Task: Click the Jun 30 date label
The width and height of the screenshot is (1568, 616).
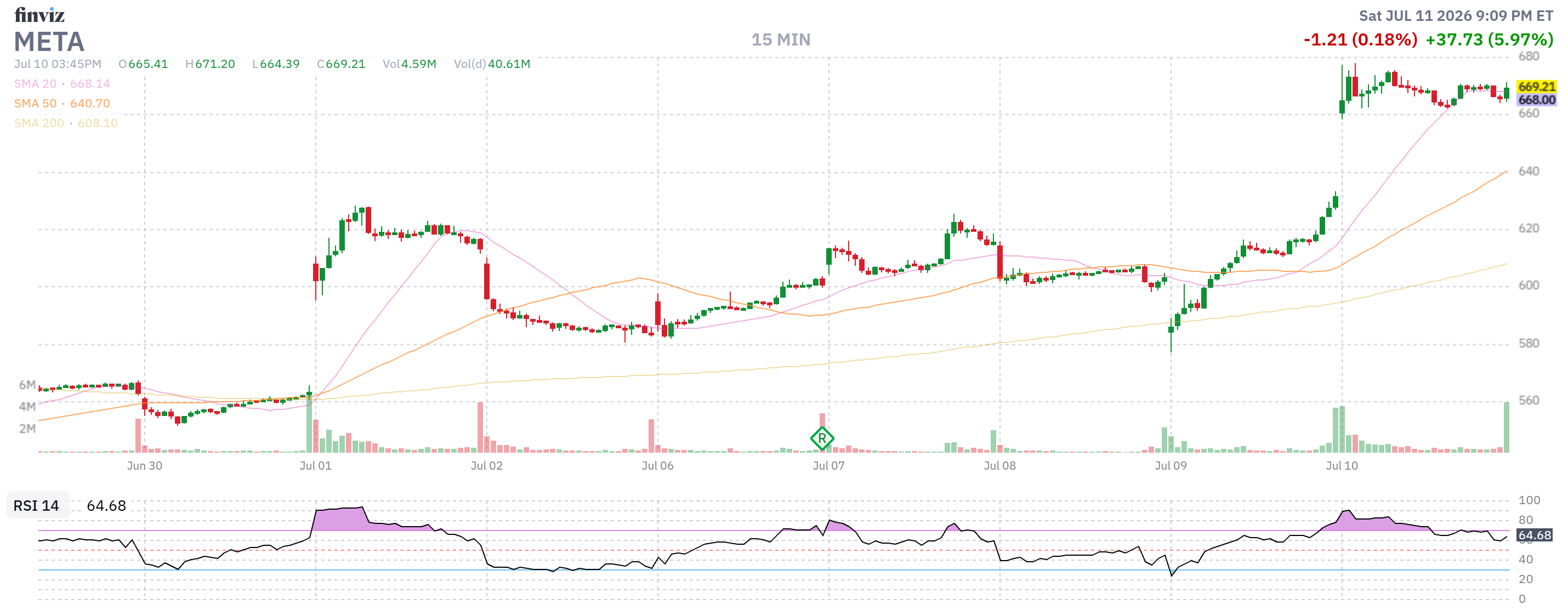Action: click(x=144, y=466)
